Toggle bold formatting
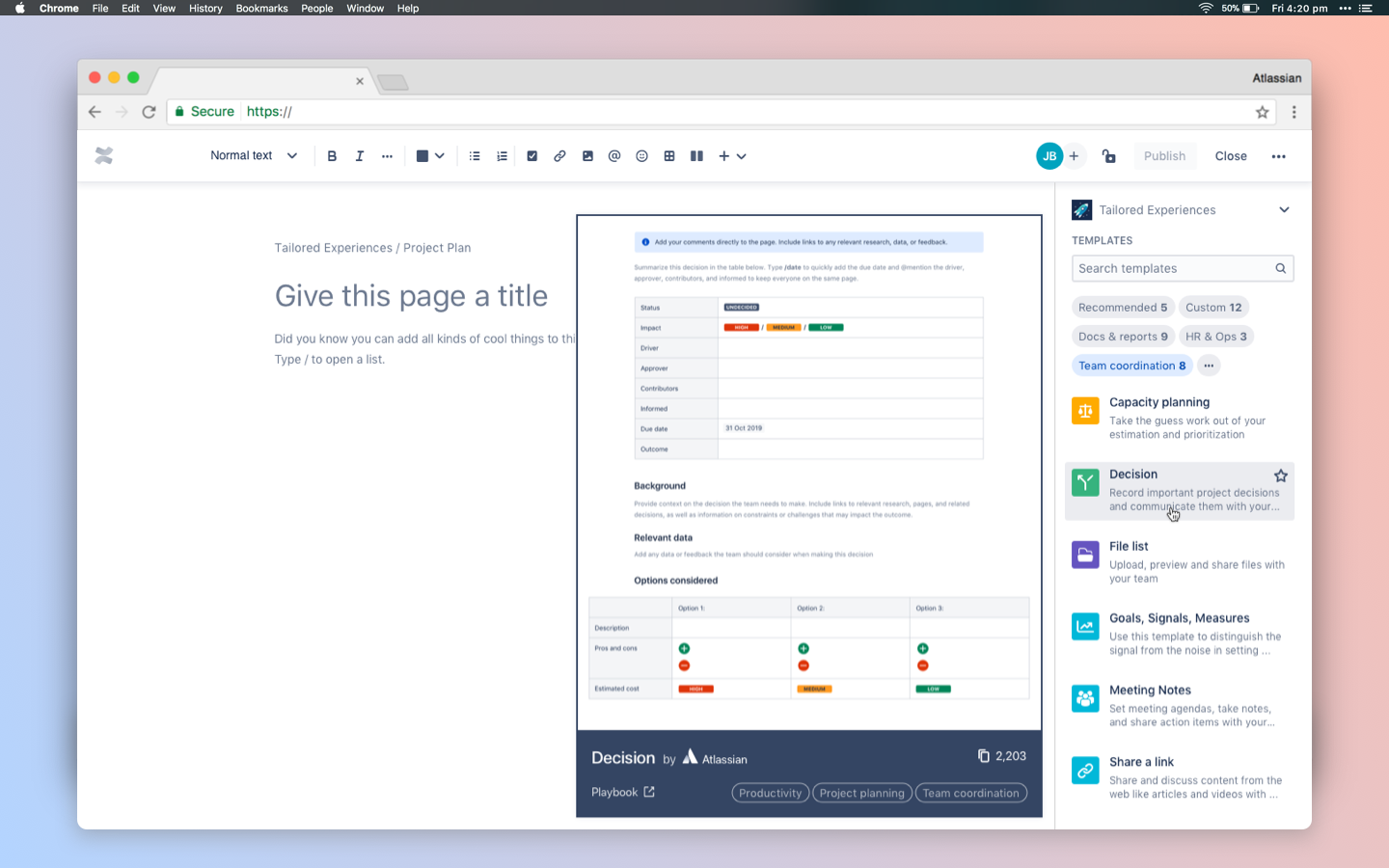The width and height of the screenshot is (1389, 868). [332, 156]
